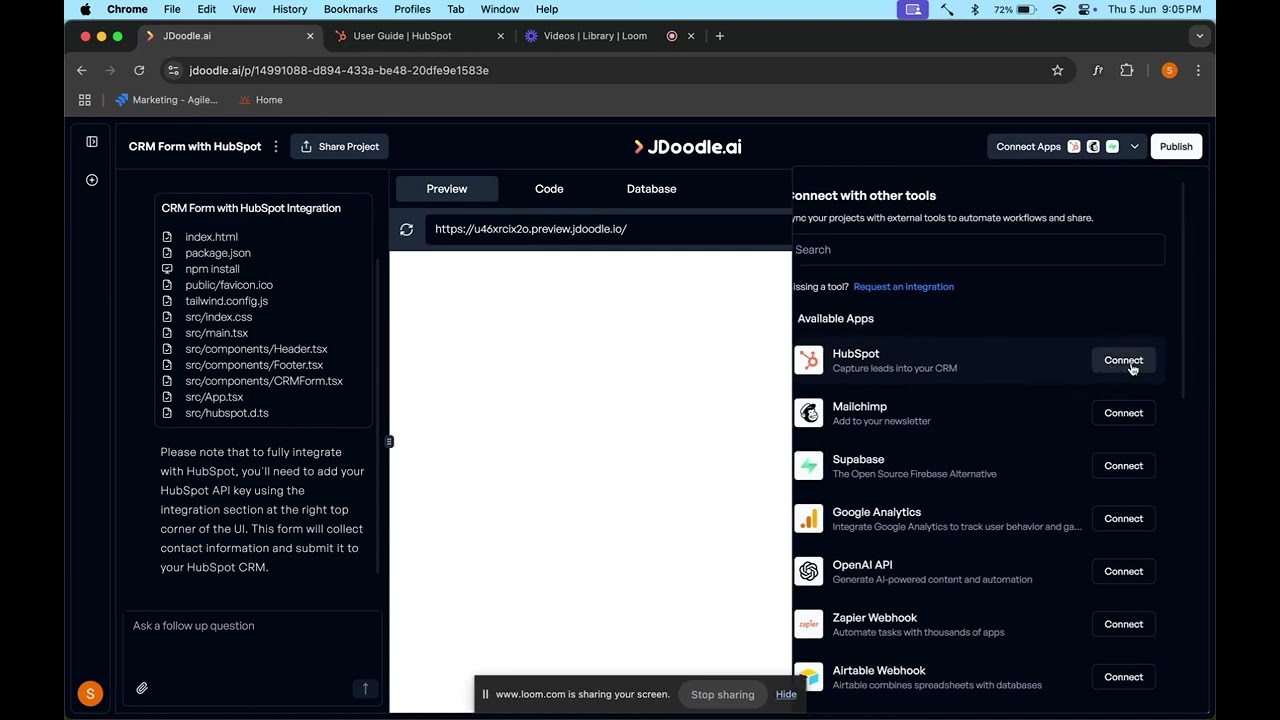The image size is (1280, 720).
Task: Click the preview URL field
Action: (608, 229)
